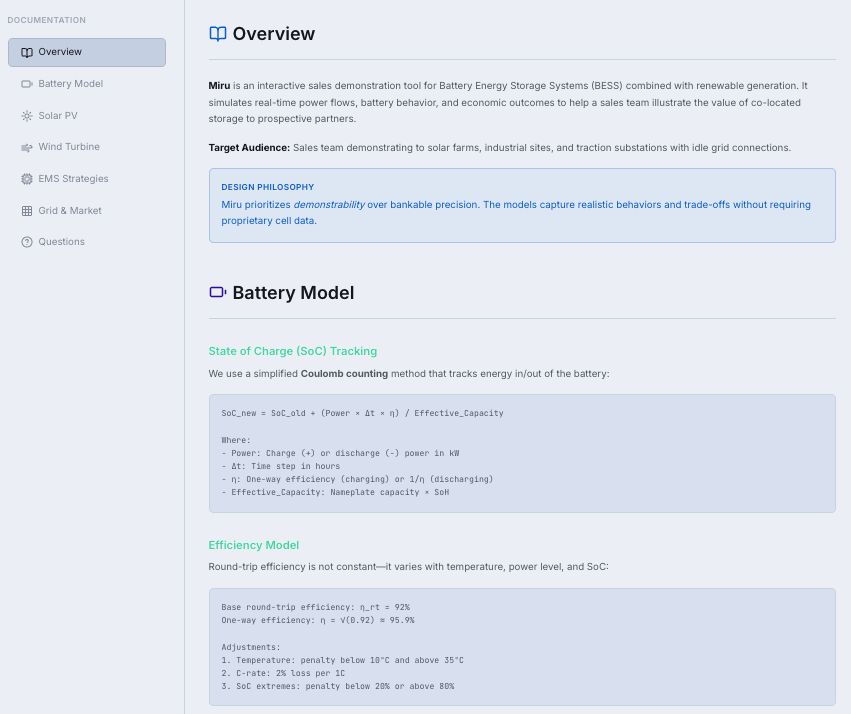Click the Δt time step definition line
Screen dimensions: 851x714
pos(281,466)
